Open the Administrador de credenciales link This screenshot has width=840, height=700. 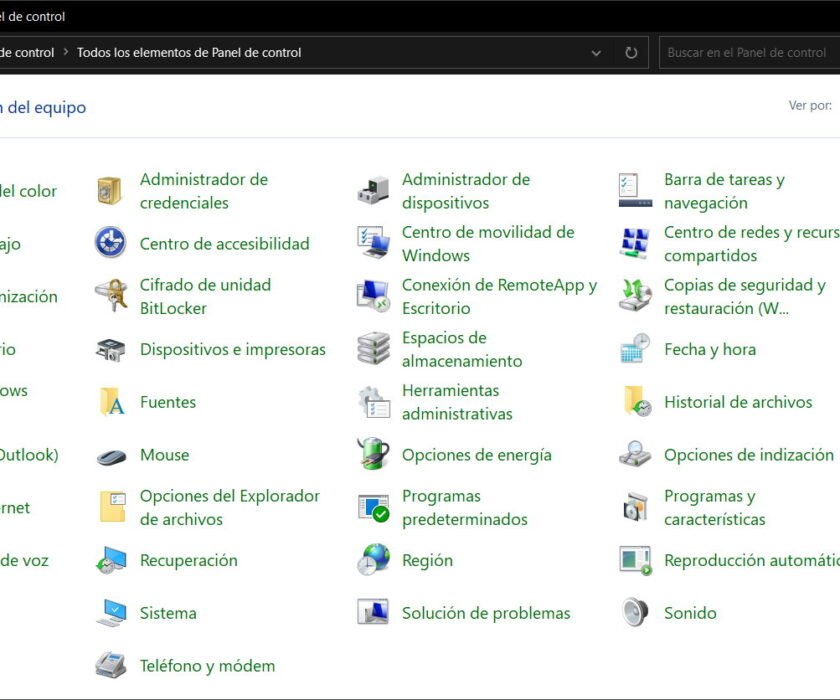tap(204, 191)
